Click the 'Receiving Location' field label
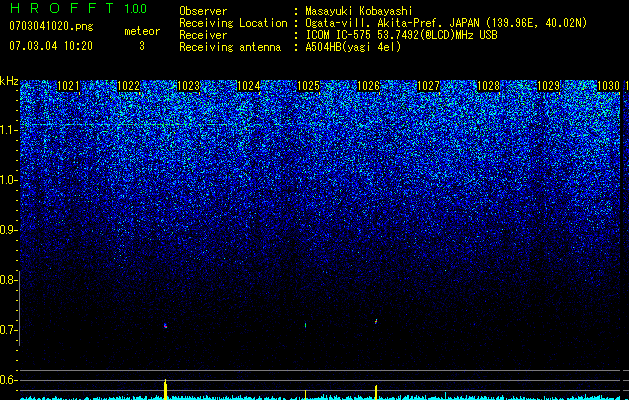 click(x=233, y=23)
